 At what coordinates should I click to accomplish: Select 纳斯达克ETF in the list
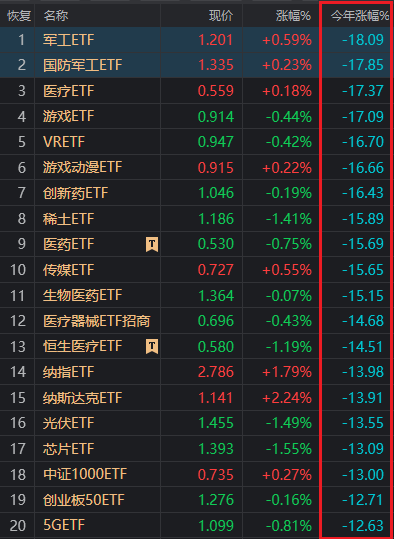click(x=197, y=397)
